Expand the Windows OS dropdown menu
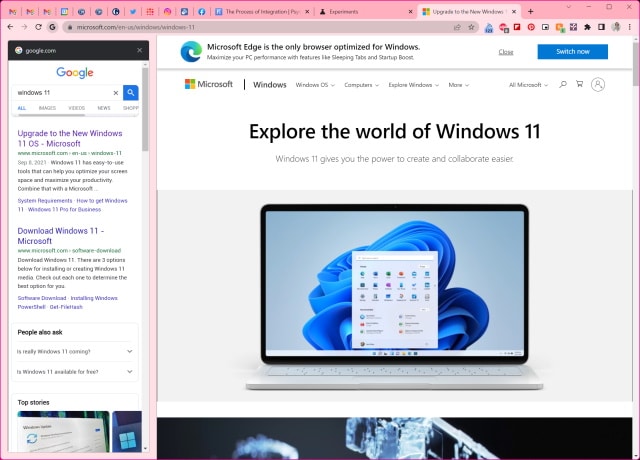 click(x=314, y=85)
